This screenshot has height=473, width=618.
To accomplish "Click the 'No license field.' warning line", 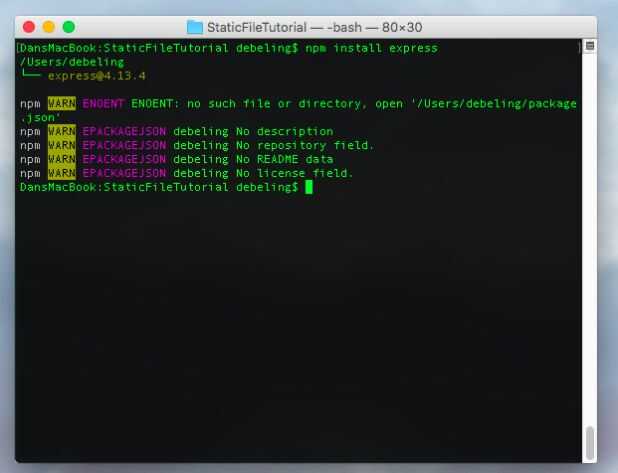I will 186,173.
